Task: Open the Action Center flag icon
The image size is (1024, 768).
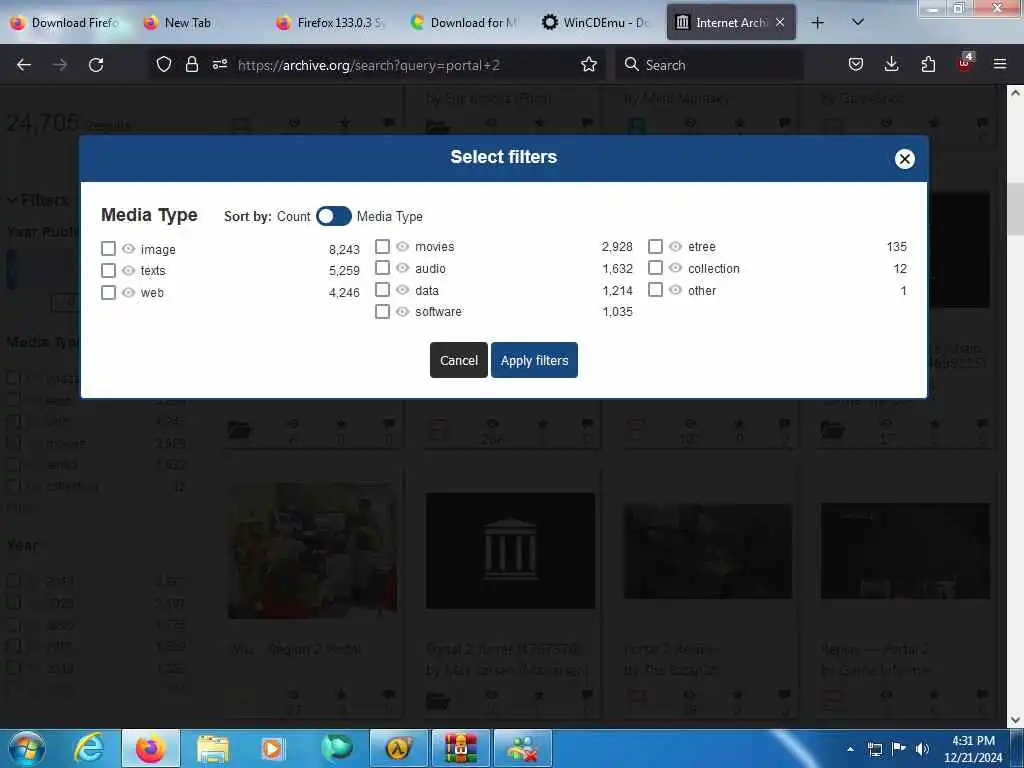Action: [899, 749]
